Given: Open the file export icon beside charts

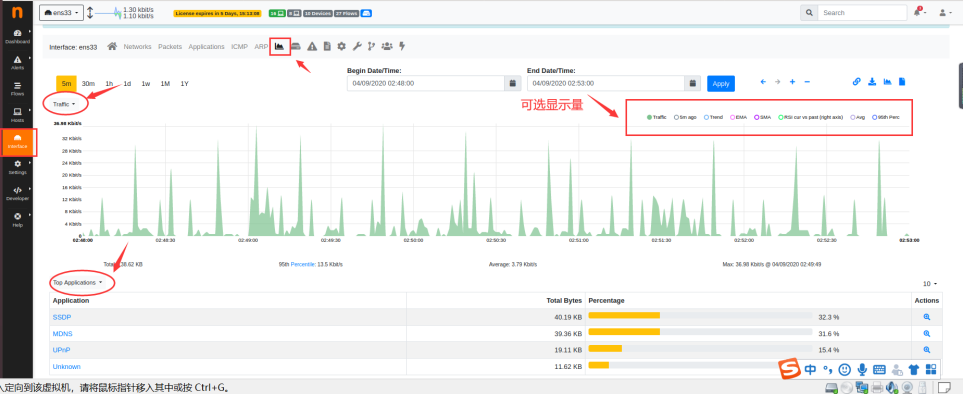Looking at the screenshot, I should (903, 82).
